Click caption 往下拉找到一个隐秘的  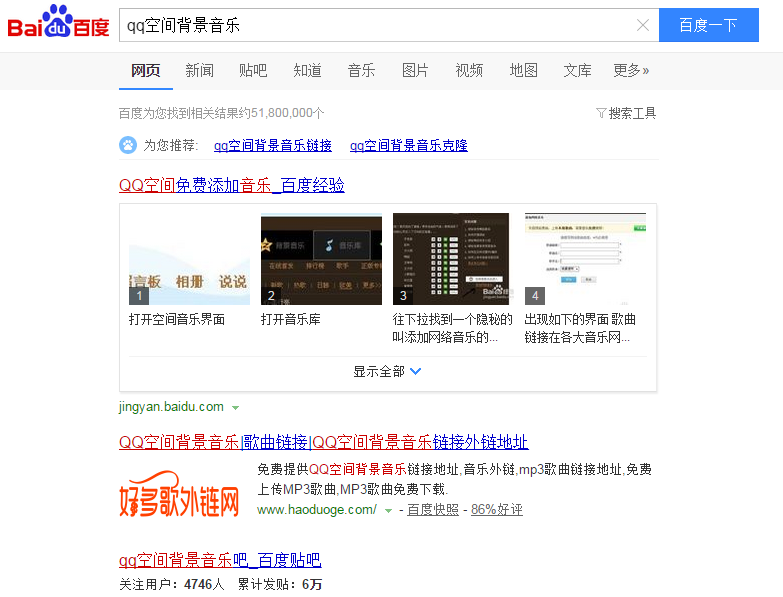452,319
